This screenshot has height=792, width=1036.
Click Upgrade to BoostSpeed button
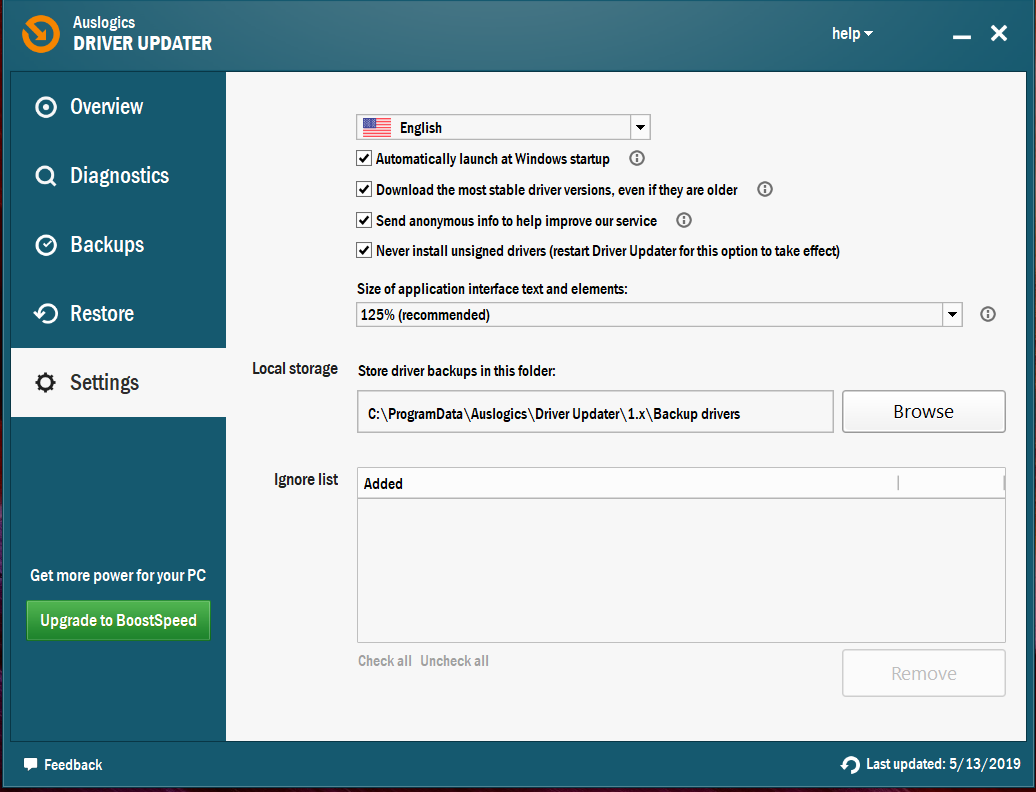118,620
